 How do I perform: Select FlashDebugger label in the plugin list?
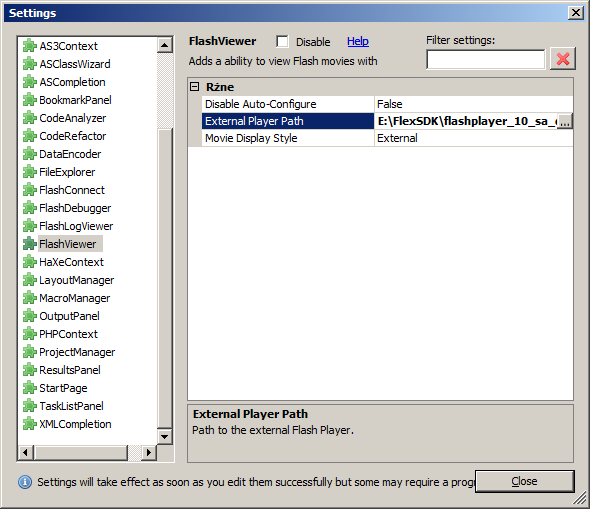75,208
